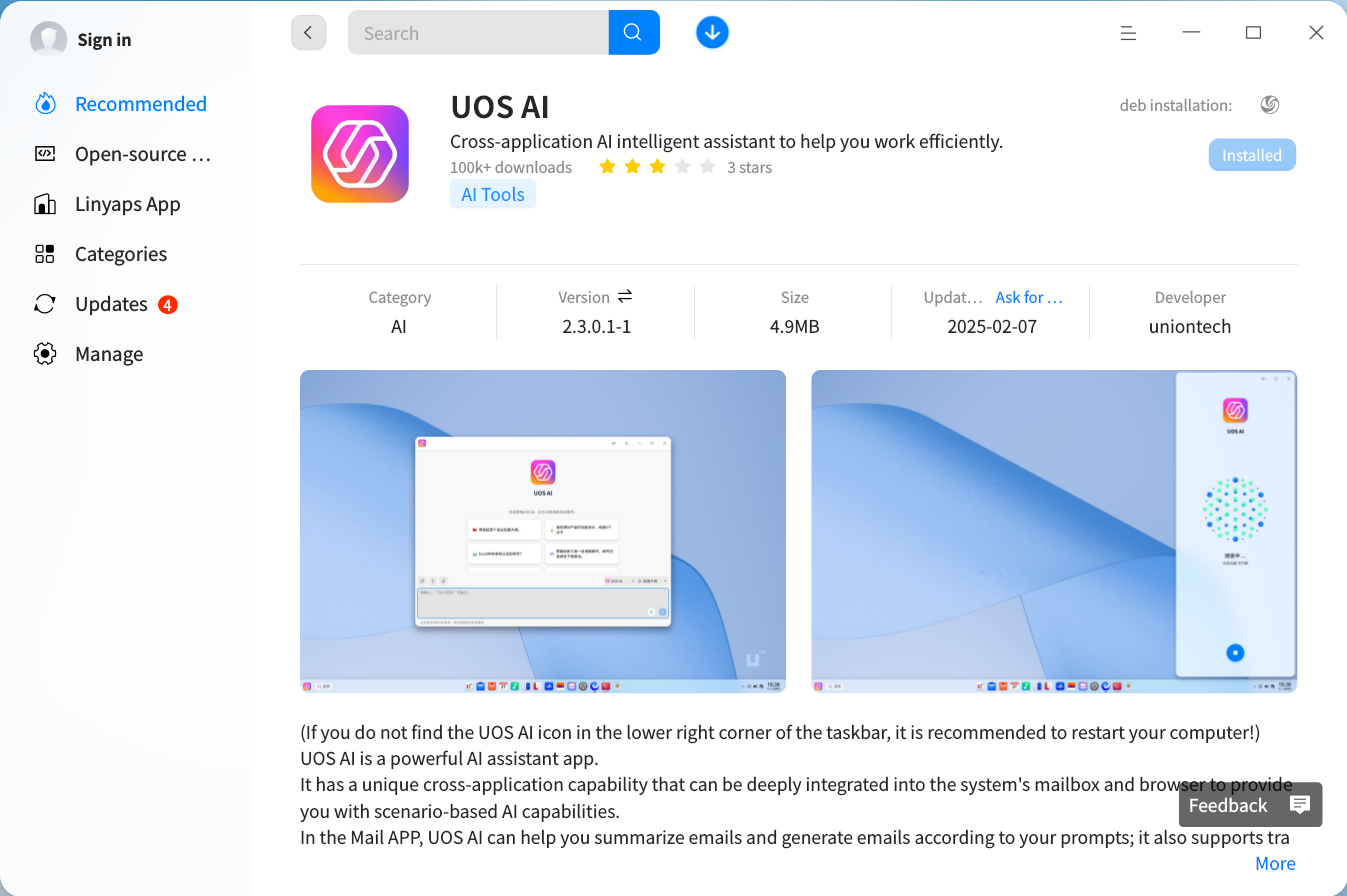Viewport: 1347px width, 896px height.
Task: Select the AI Tools tag
Action: [493, 195]
